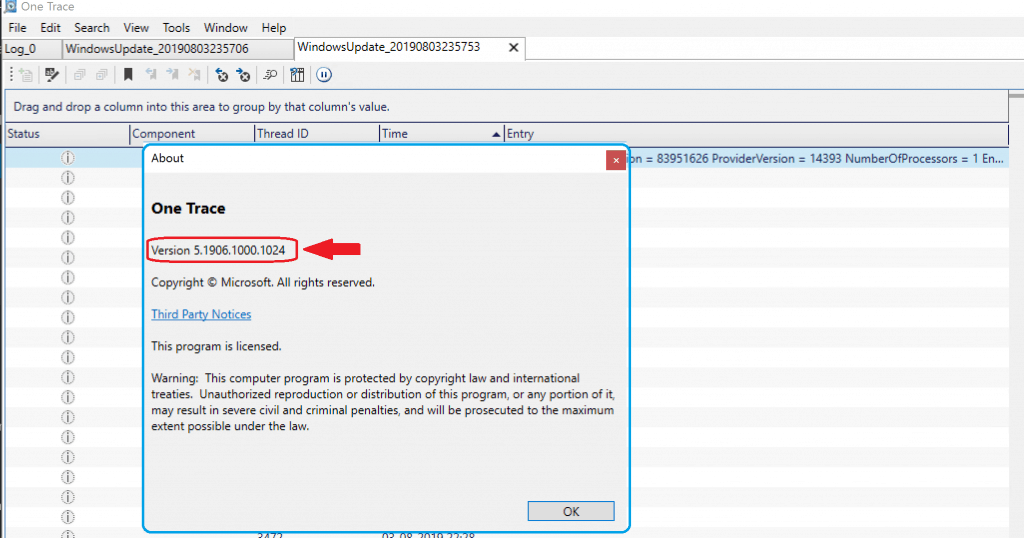Click the collapse all groups icon
Viewport: 1024px width, 538px height.
(80, 75)
